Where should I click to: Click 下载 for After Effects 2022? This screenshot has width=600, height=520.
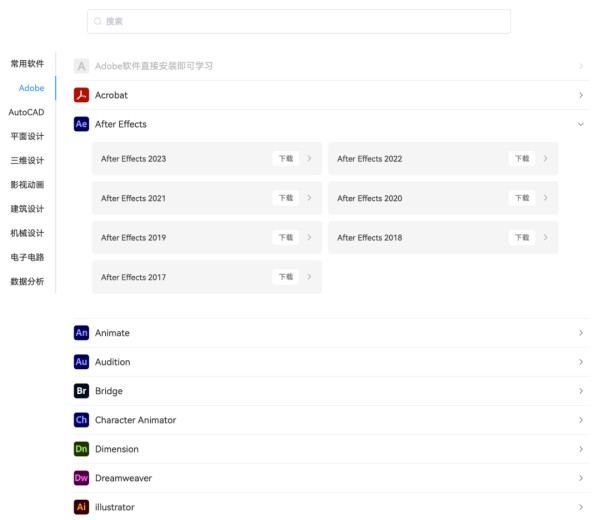pyautogui.click(x=522, y=158)
